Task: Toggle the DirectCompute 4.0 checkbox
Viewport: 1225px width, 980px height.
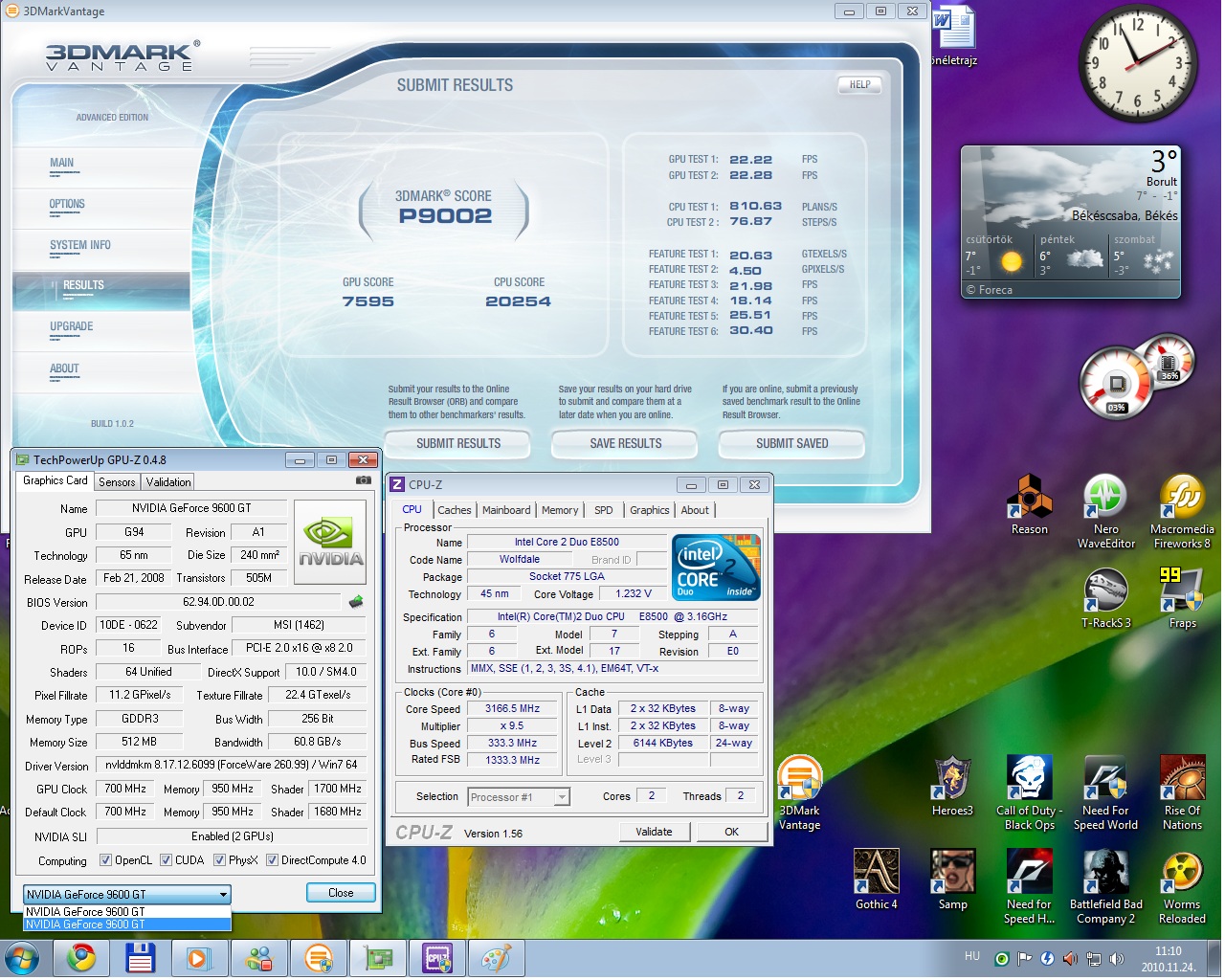Action: click(x=273, y=859)
